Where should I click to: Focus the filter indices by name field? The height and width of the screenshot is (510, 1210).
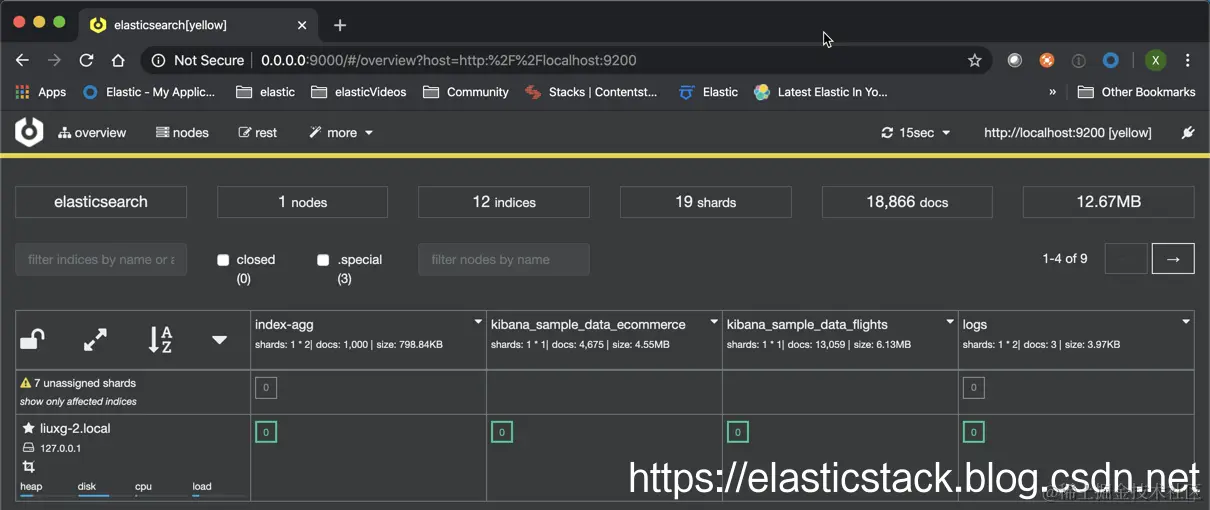101,259
